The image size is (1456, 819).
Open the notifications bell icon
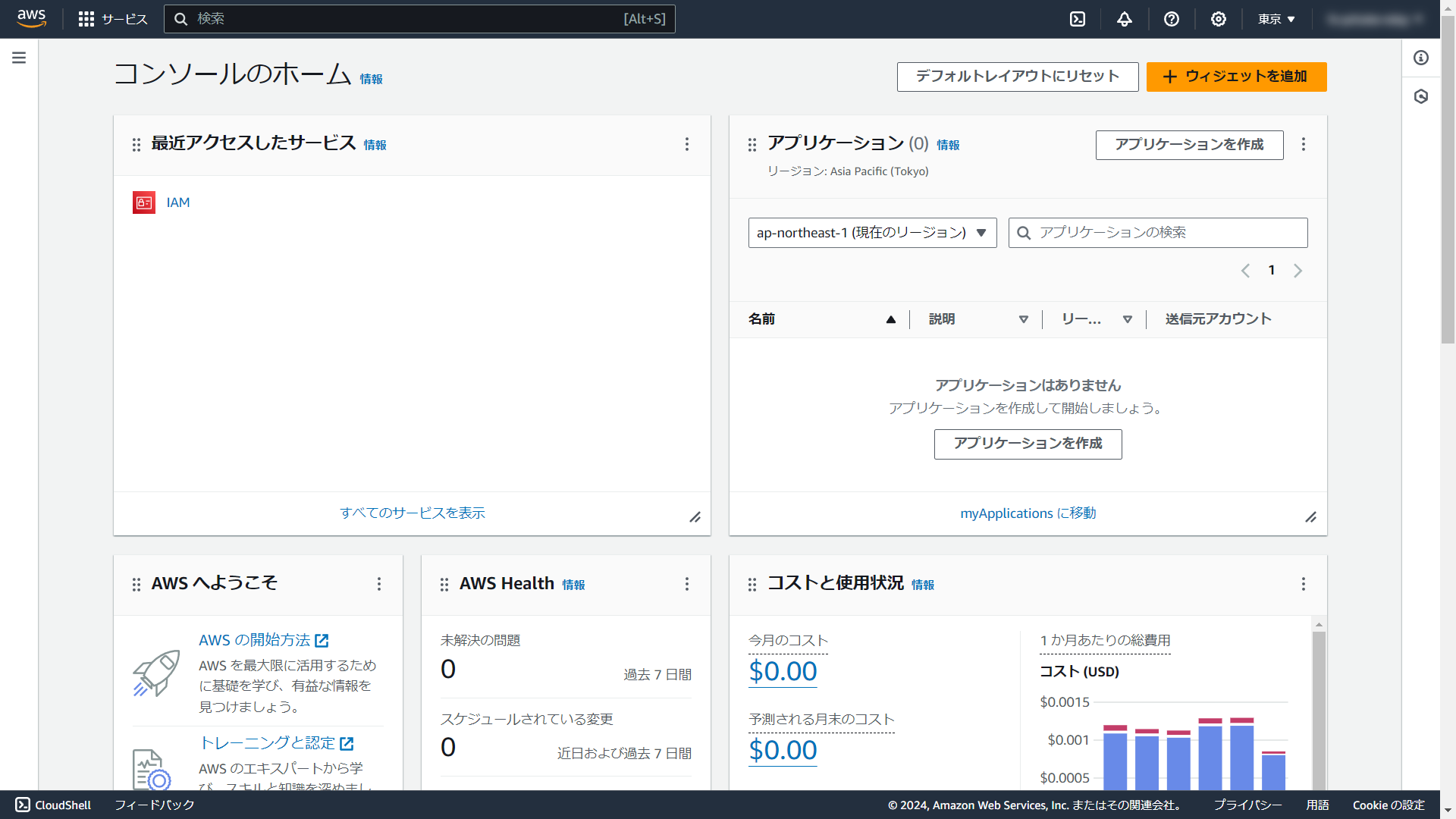pyautogui.click(x=1125, y=19)
